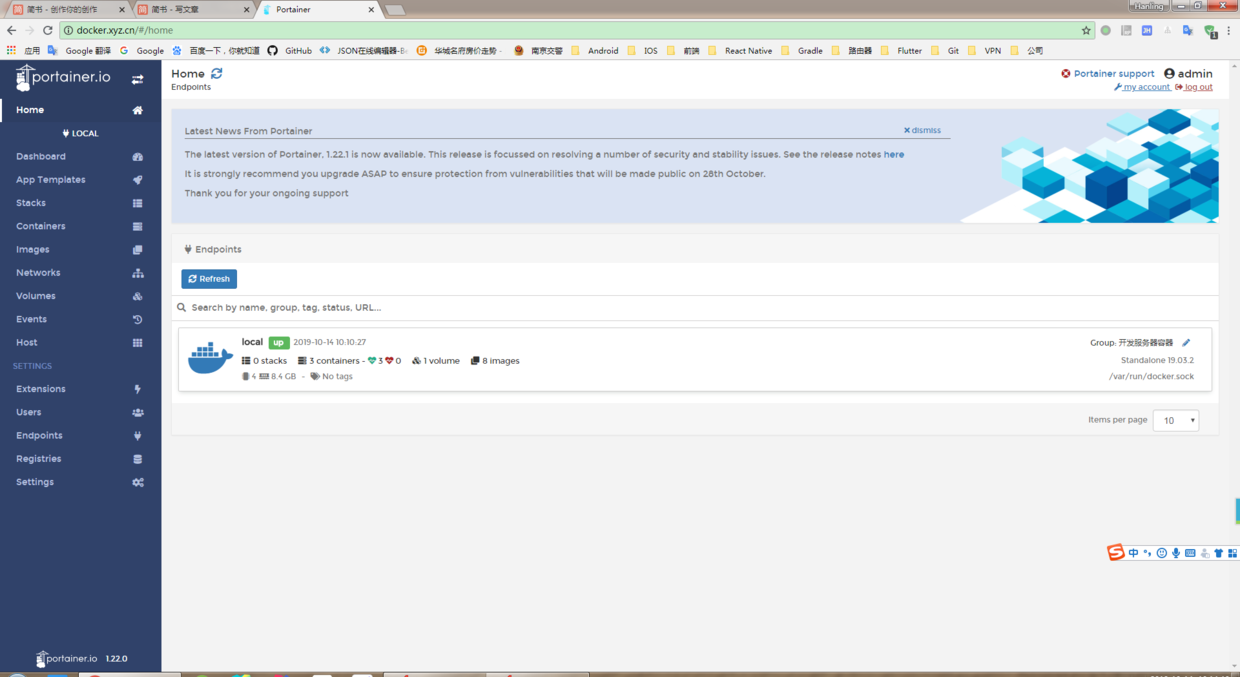Open the release notes 'here' link

pyautogui.click(x=894, y=155)
